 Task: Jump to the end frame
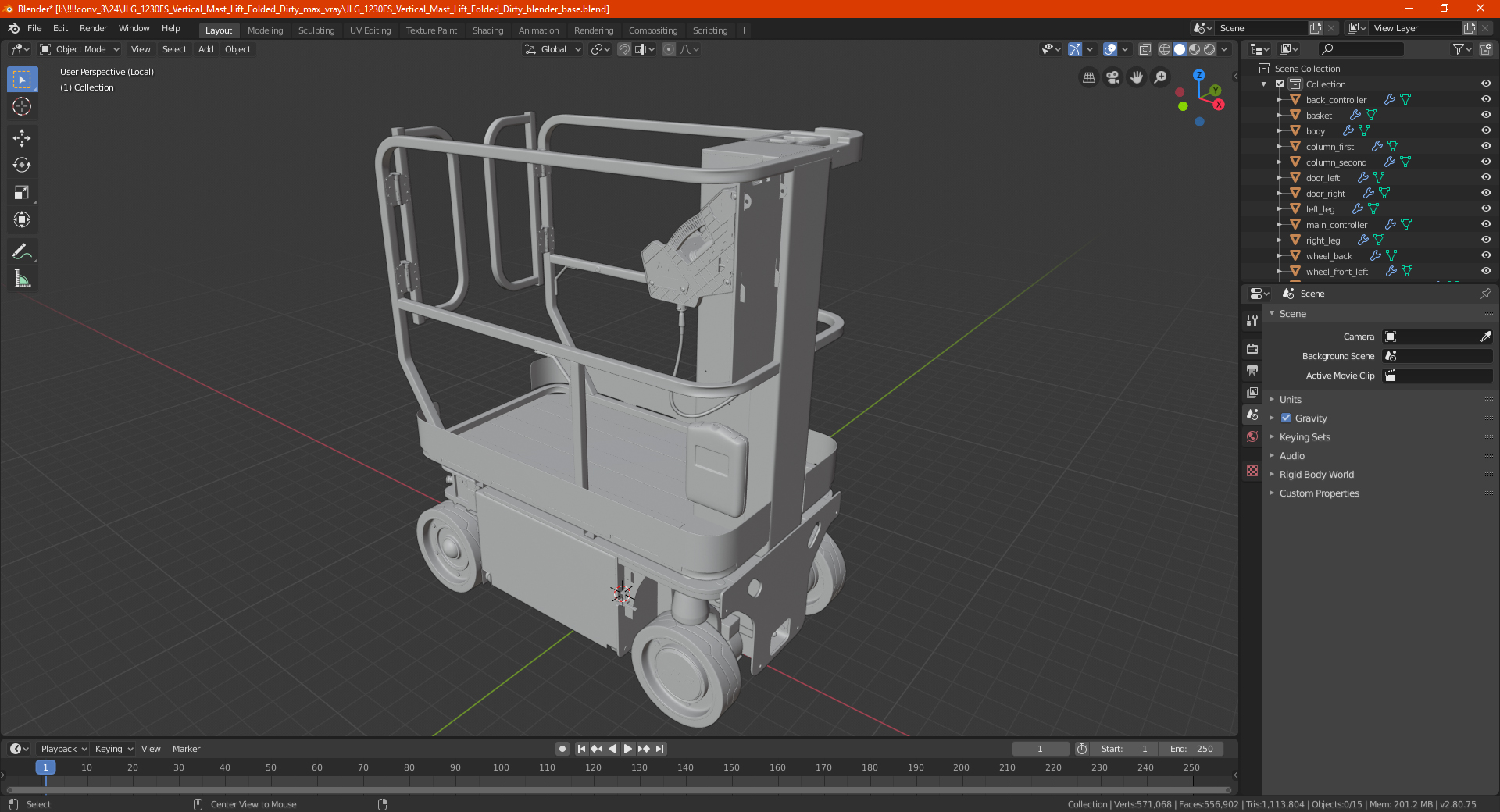[660, 749]
